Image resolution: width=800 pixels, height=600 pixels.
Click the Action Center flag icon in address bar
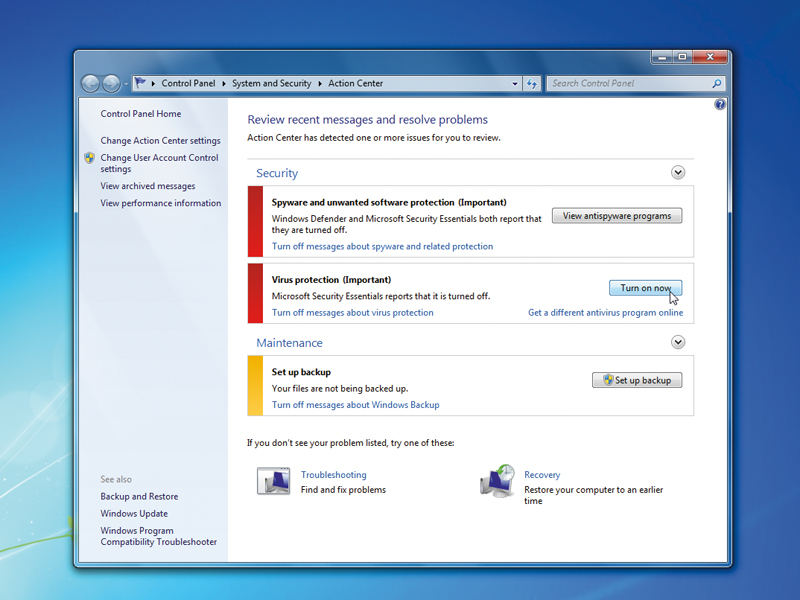pos(140,83)
